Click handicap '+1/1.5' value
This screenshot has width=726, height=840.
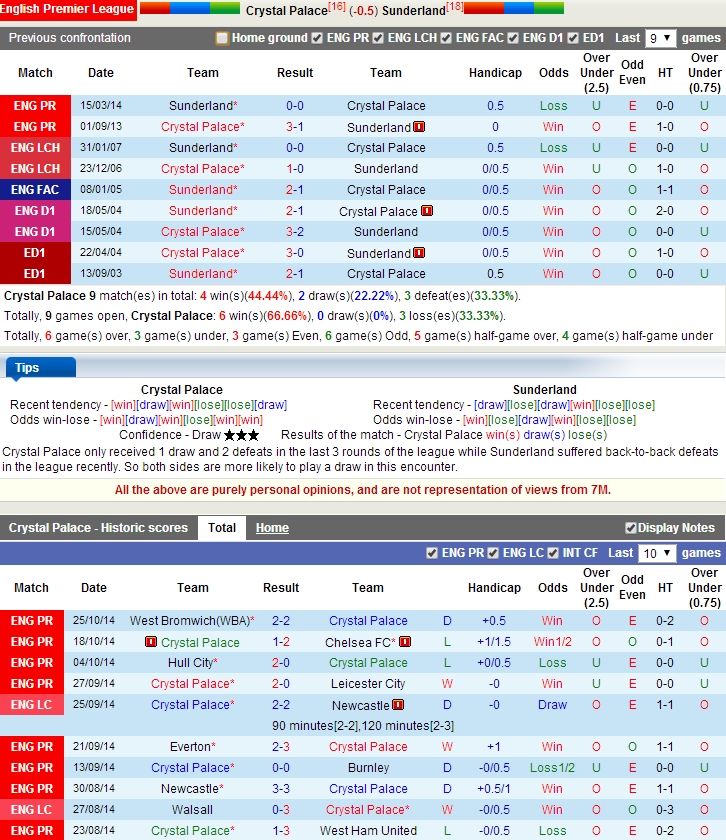[x=494, y=642]
